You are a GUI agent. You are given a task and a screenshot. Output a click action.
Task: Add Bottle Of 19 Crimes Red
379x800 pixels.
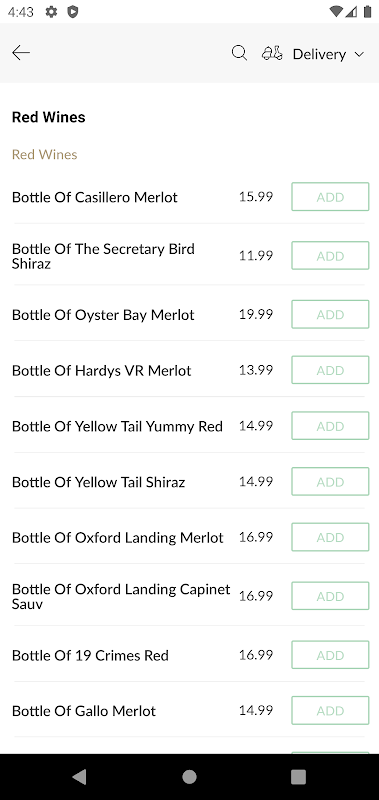click(x=330, y=655)
